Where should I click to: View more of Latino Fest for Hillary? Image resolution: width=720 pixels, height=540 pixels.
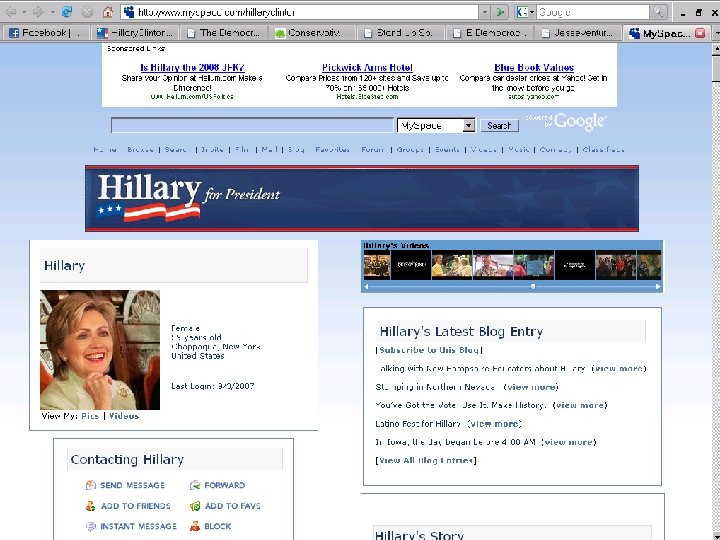pyautogui.click(x=495, y=424)
